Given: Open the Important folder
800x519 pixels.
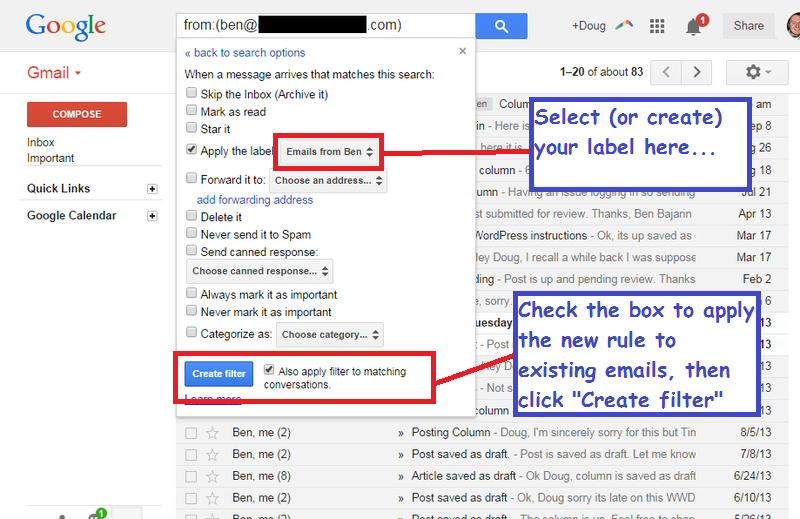Looking at the screenshot, I should [x=51, y=158].
